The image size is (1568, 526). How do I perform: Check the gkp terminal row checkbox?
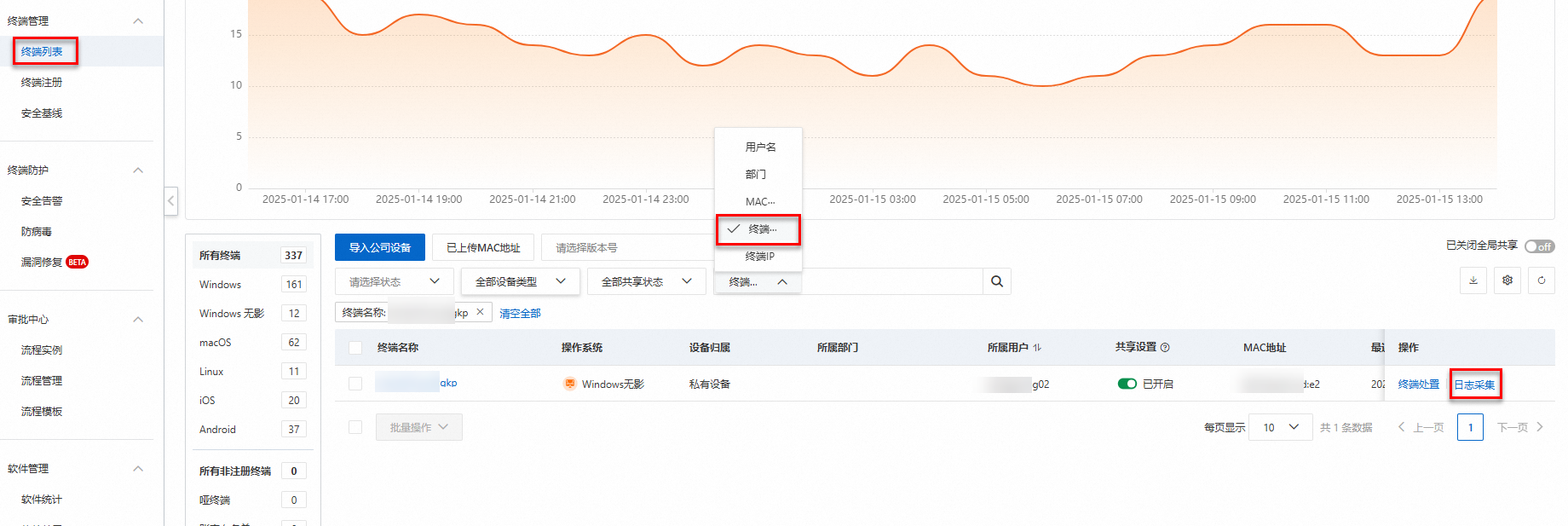[x=355, y=384]
